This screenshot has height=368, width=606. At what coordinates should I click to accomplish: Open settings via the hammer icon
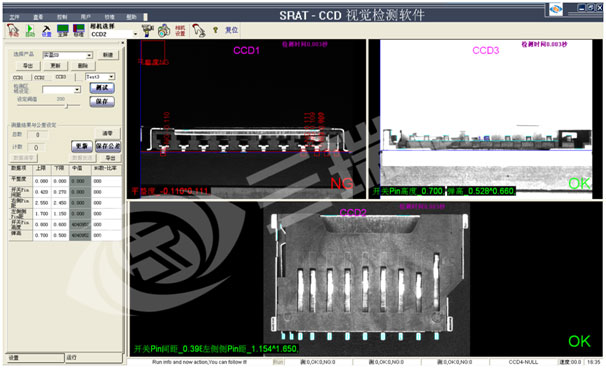click(46, 31)
